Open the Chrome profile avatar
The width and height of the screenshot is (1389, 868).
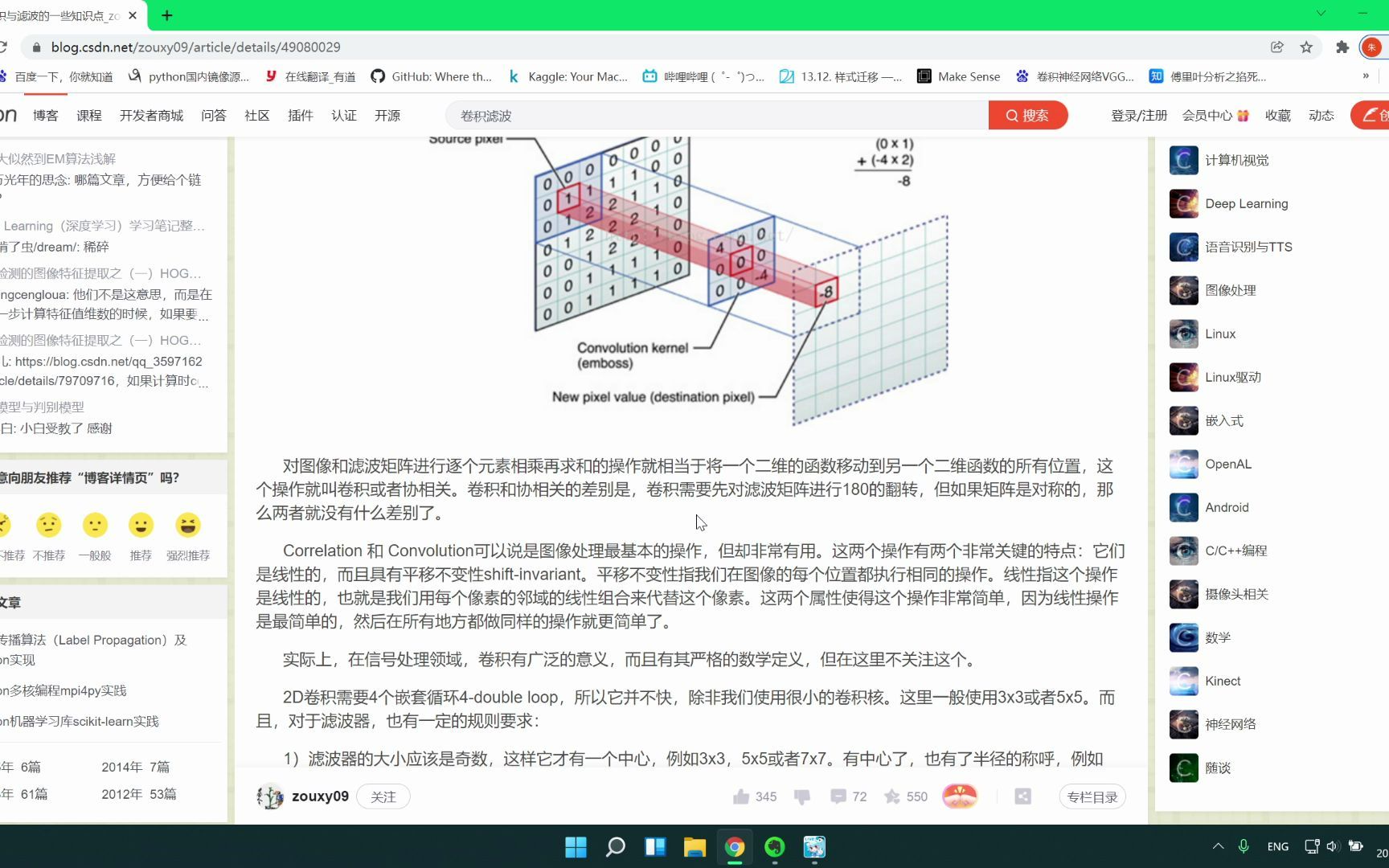click(1371, 47)
